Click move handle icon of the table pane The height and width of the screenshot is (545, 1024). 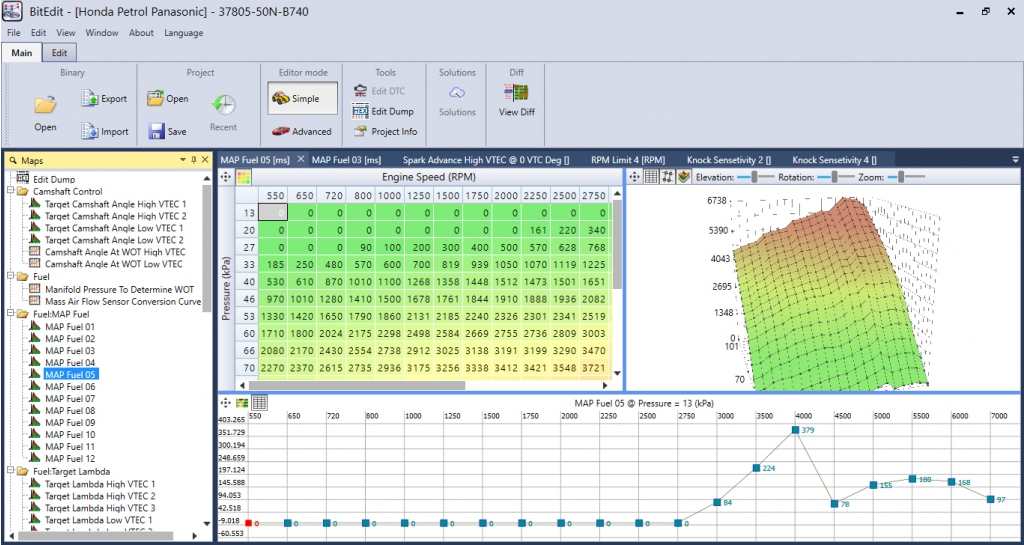point(226,177)
